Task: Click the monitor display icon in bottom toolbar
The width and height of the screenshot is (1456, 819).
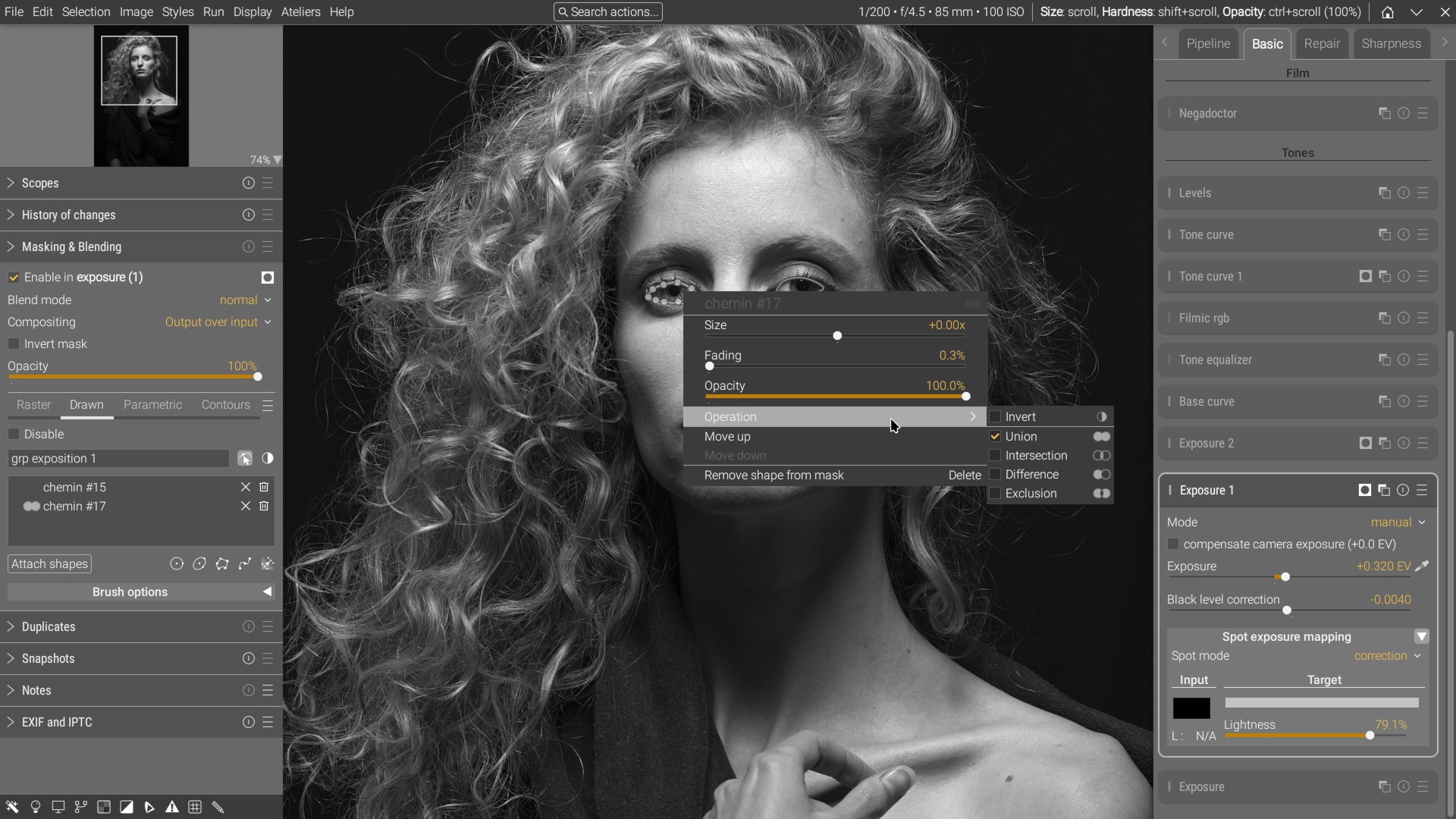Action: [x=58, y=807]
